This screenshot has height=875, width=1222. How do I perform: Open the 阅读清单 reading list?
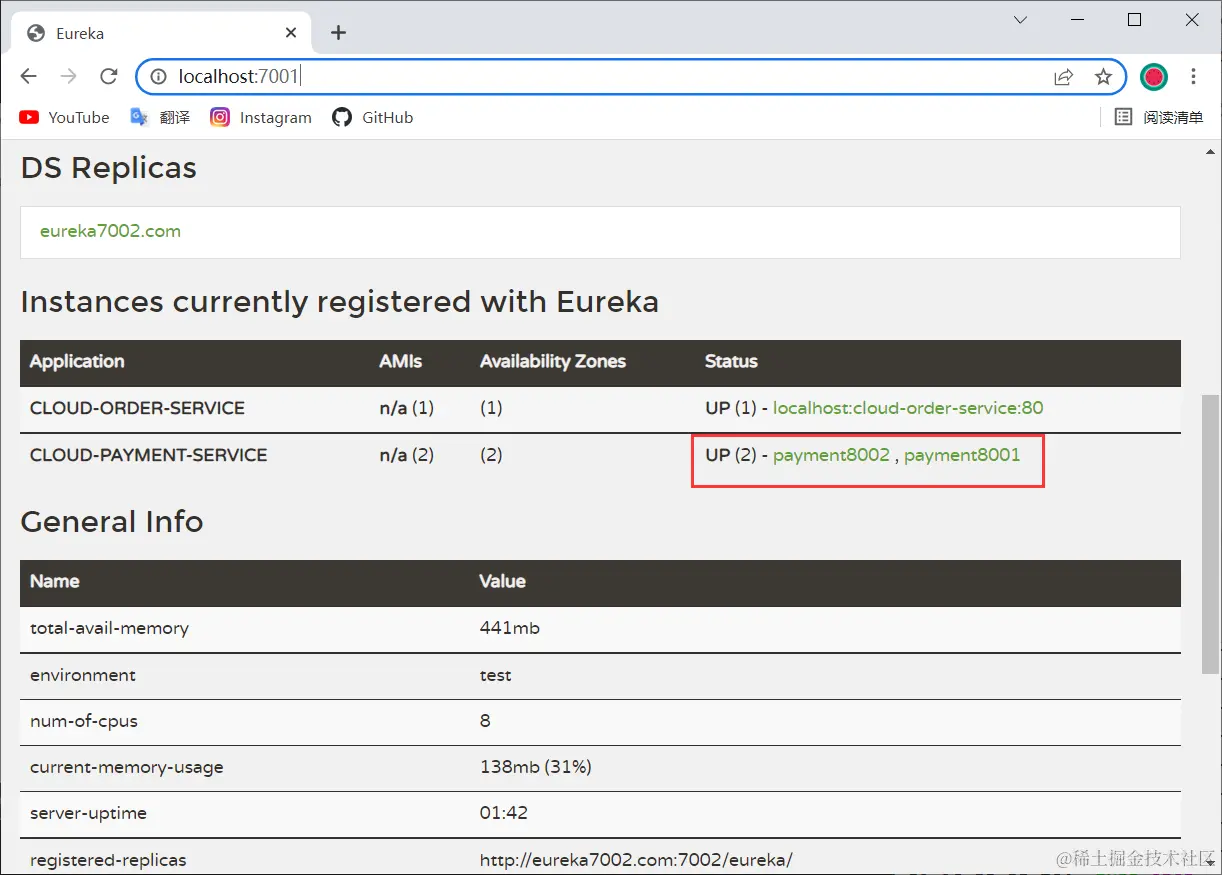tap(1159, 117)
